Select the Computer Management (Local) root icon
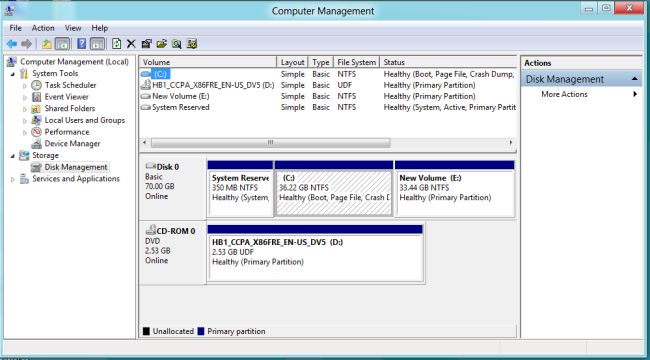Viewport: 650px width, 360px height. pos(12,62)
